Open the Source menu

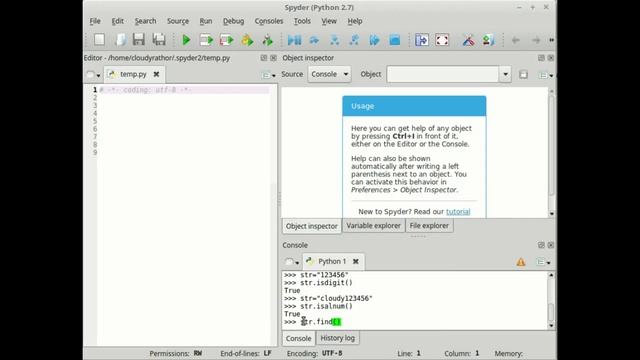[x=178, y=21]
